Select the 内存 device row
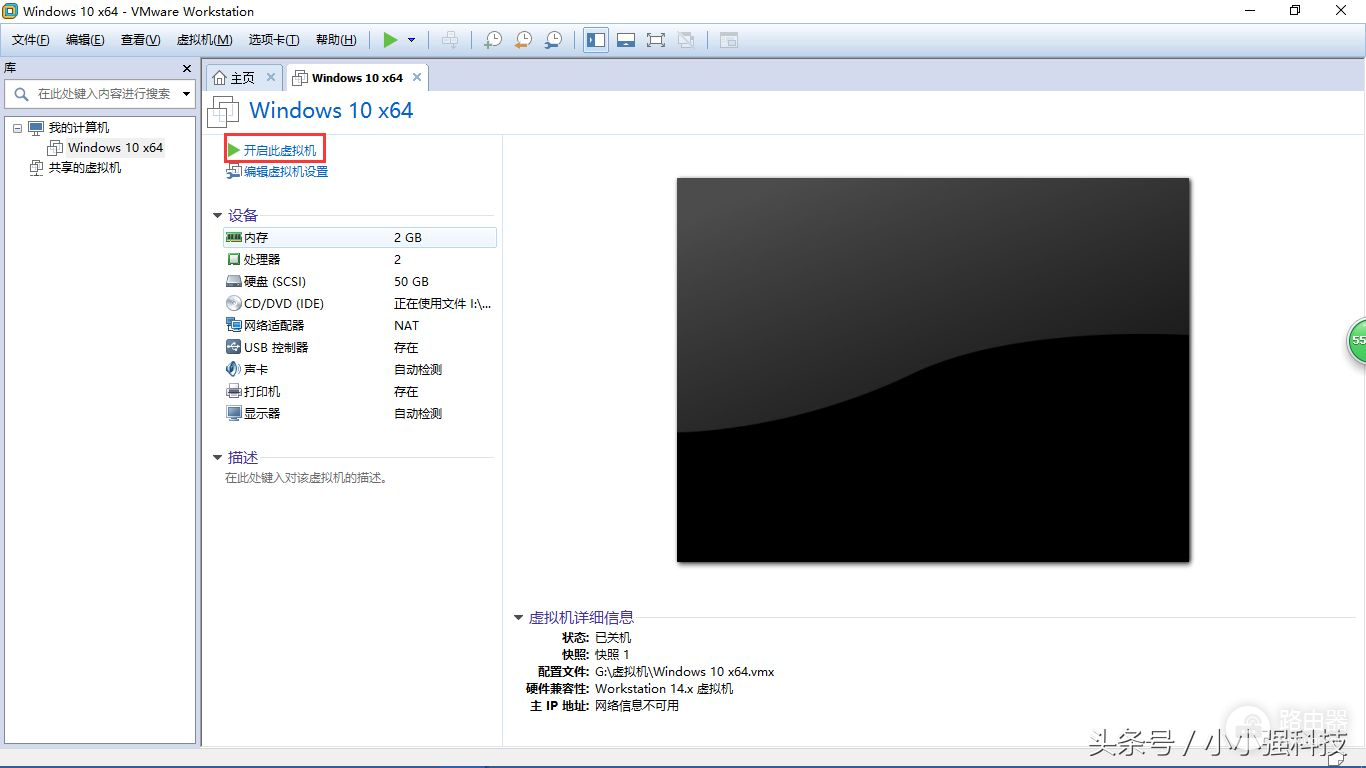Screen dimensions: 1366x768 coord(360,237)
